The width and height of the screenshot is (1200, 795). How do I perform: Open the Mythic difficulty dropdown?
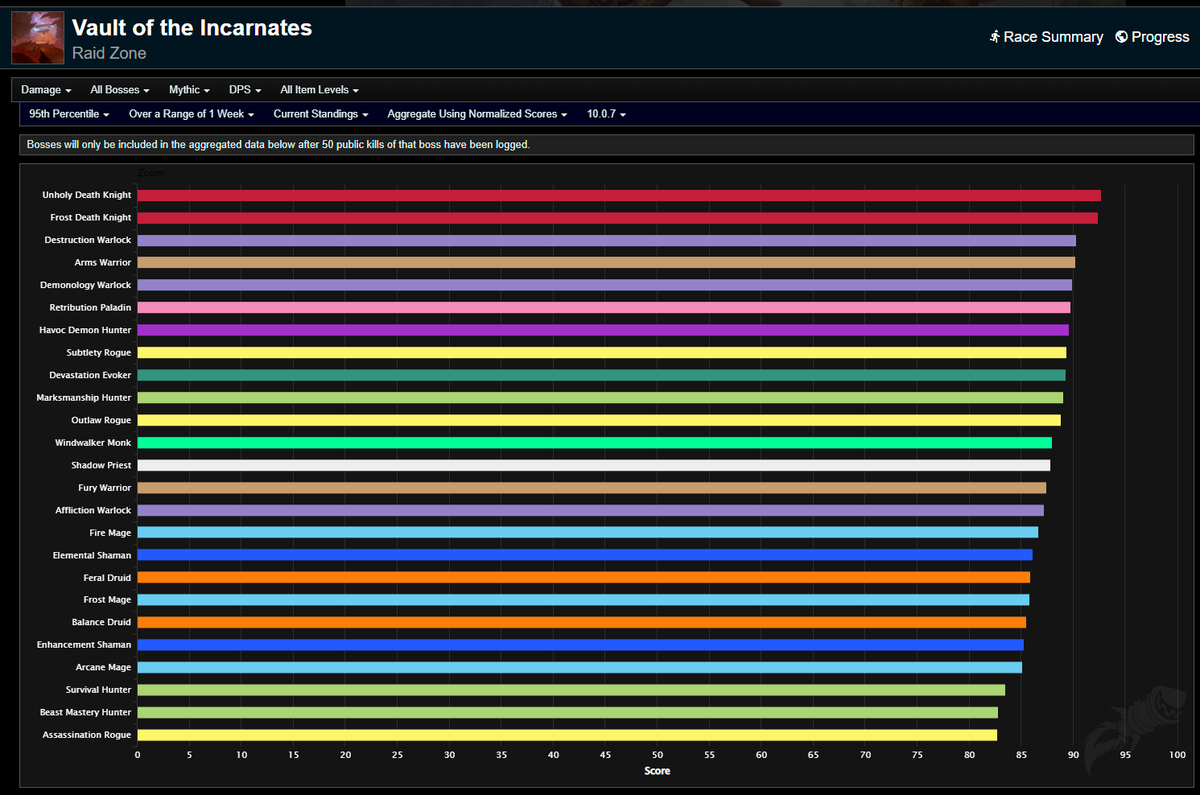click(x=189, y=90)
